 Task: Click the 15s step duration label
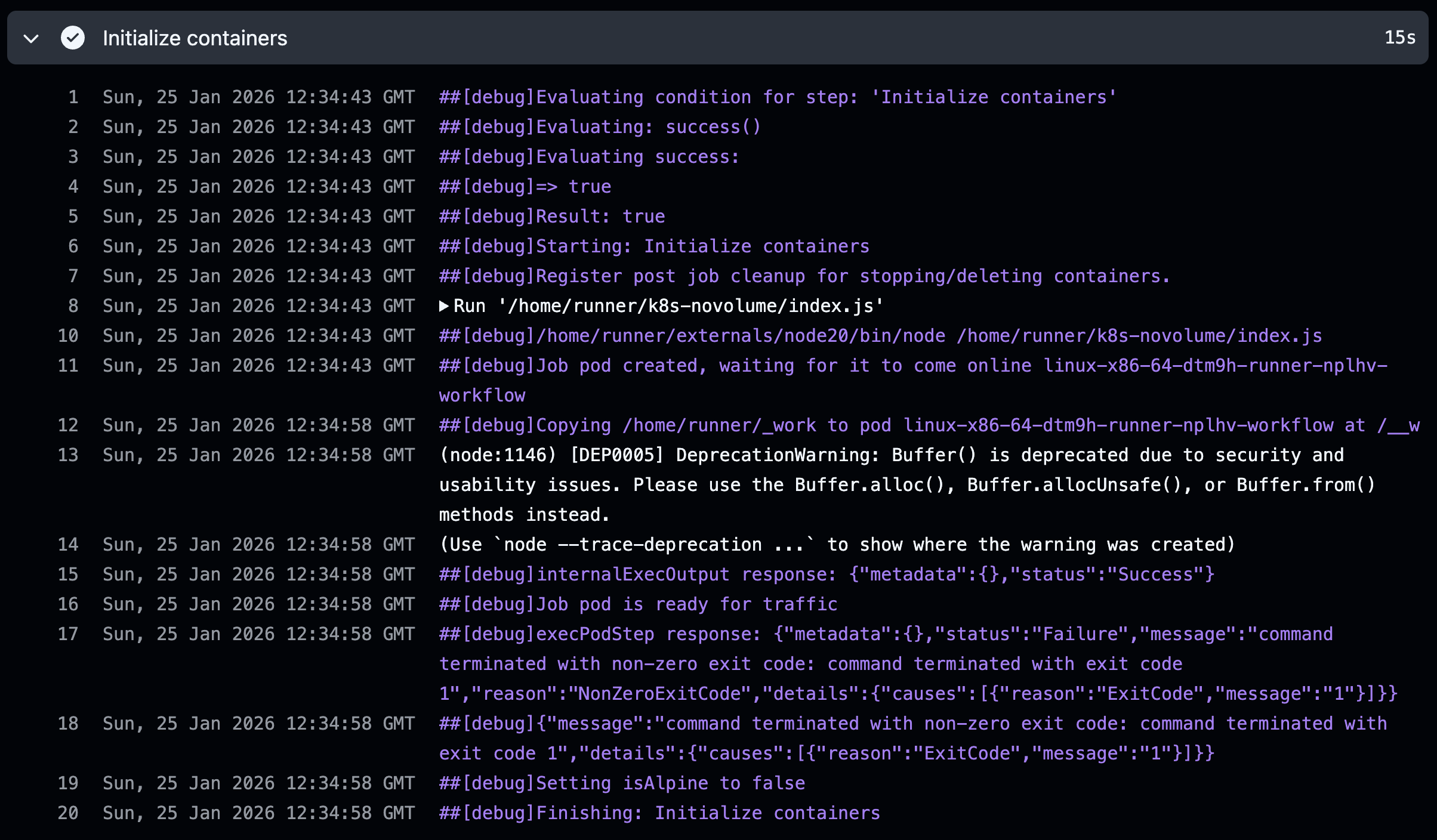[x=1399, y=38]
